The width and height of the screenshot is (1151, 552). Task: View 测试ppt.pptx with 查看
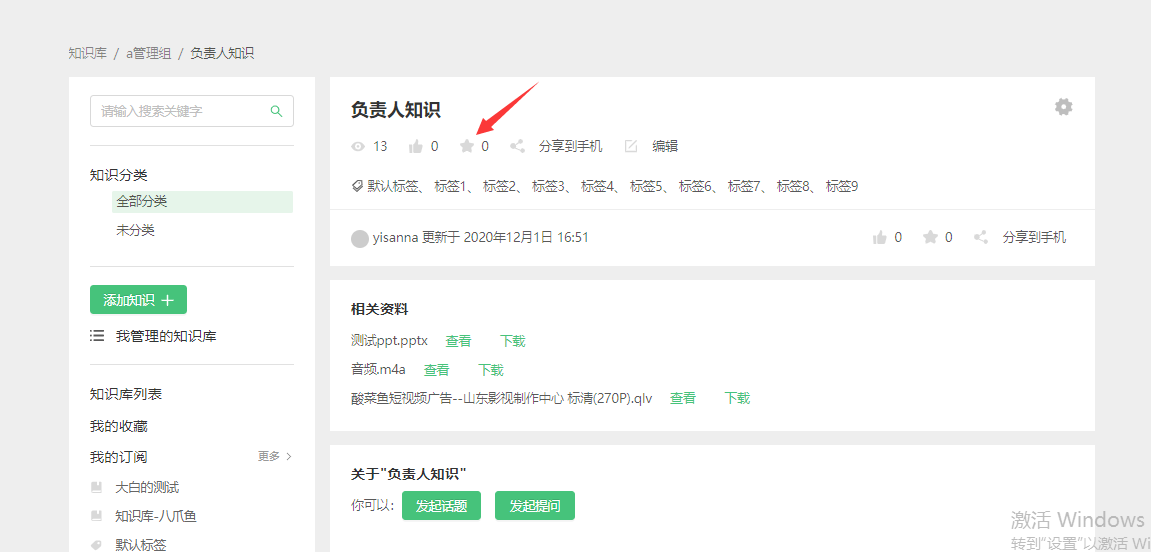(458, 341)
